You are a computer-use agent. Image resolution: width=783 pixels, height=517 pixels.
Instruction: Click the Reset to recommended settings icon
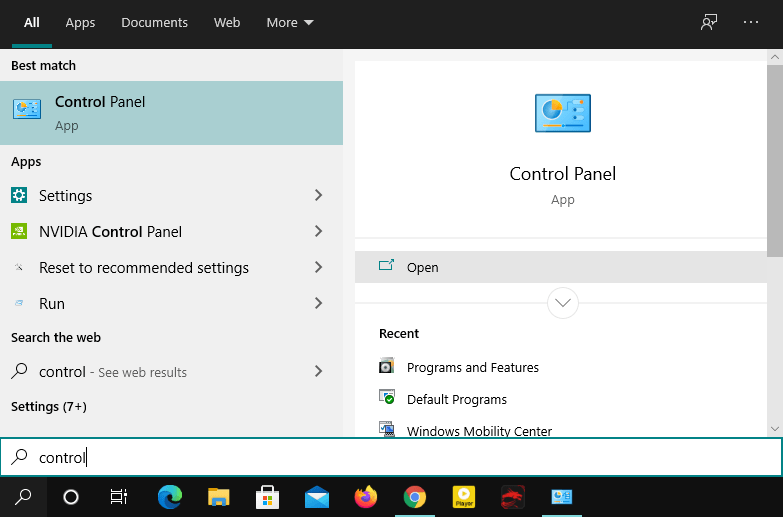point(19,267)
